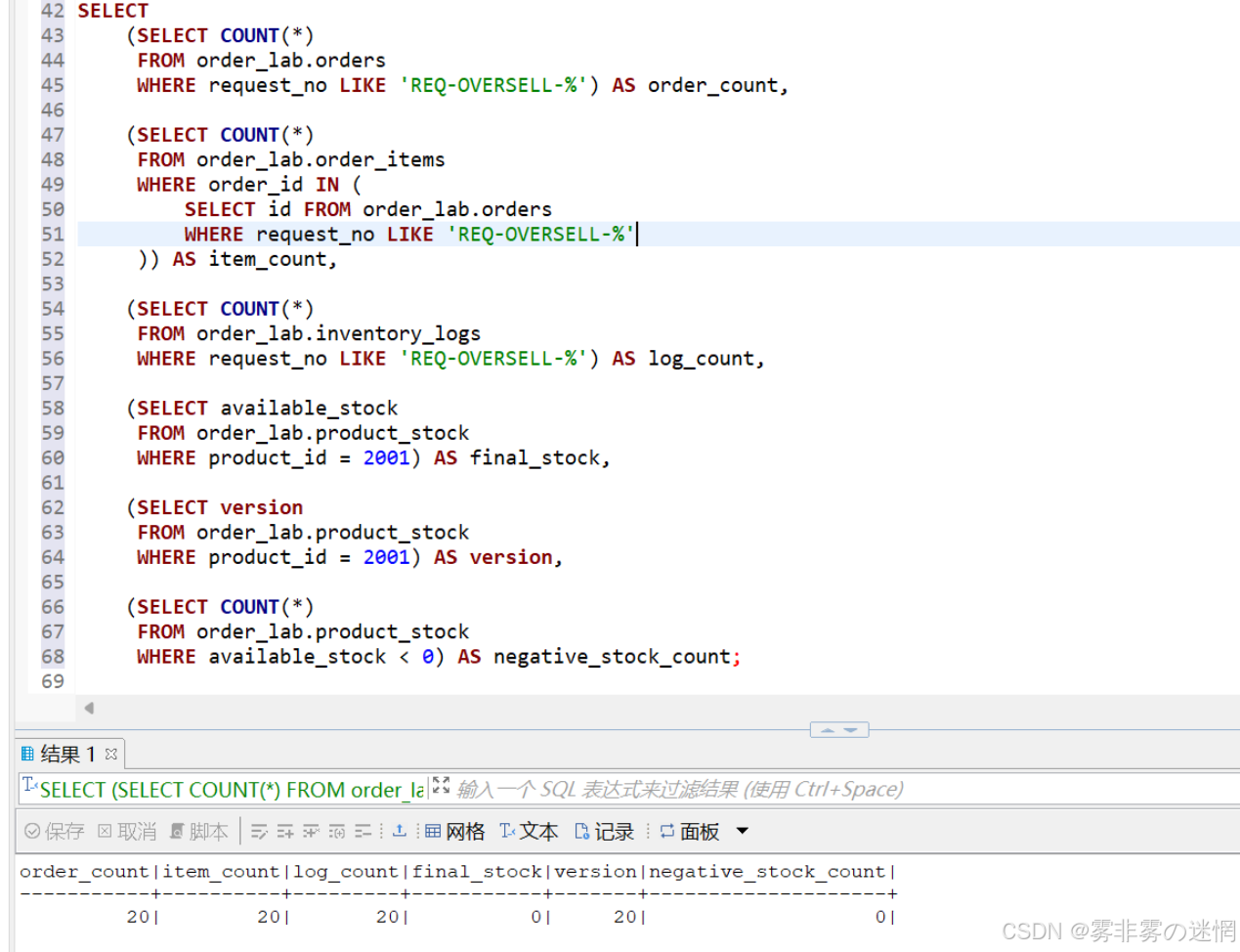Click the 'REQ-OVERSELL-%' string on line 51
1240x952 pixels.
tap(540, 235)
